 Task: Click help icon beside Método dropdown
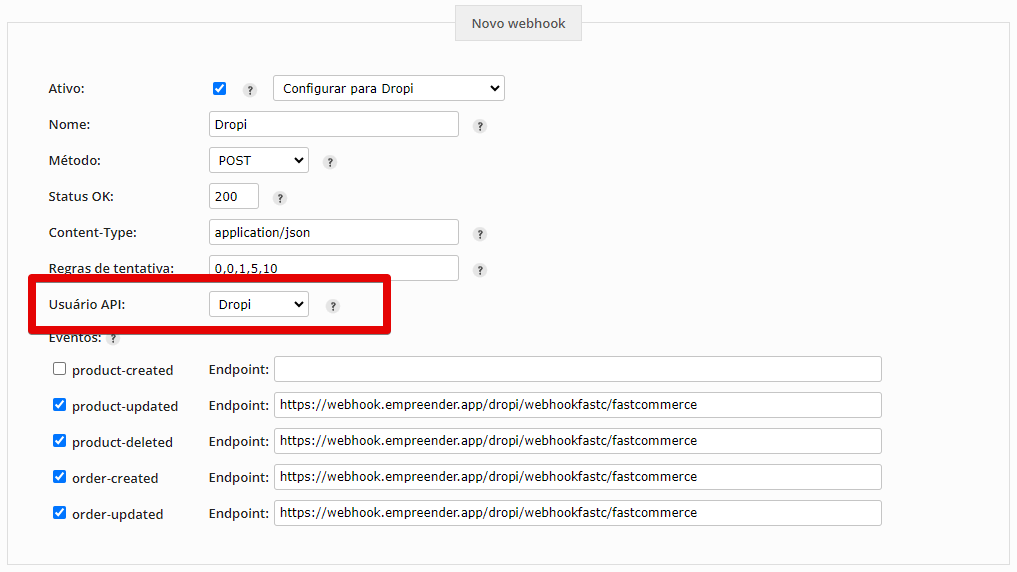click(330, 162)
